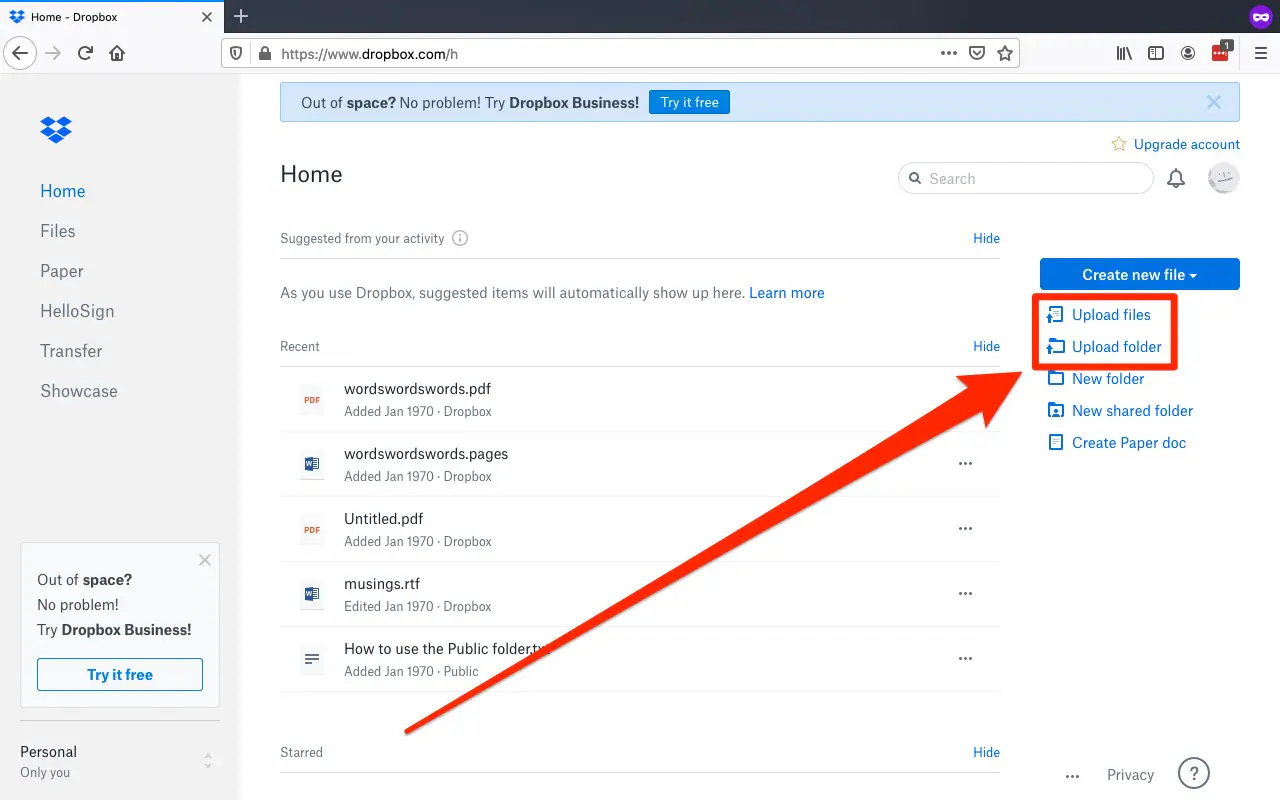Open the help question mark button

click(1194, 773)
